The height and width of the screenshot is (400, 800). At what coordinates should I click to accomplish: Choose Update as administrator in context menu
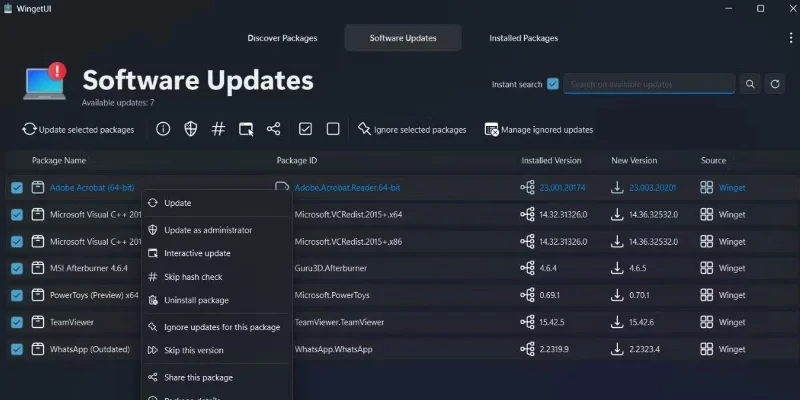click(x=216, y=230)
